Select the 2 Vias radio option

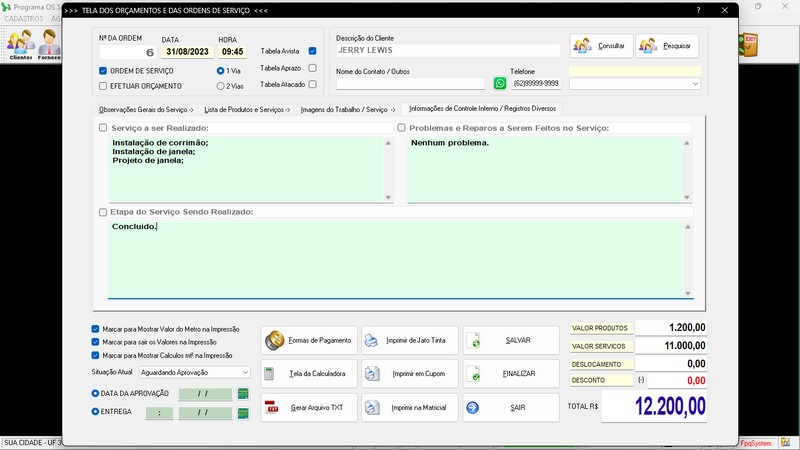point(221,87)
